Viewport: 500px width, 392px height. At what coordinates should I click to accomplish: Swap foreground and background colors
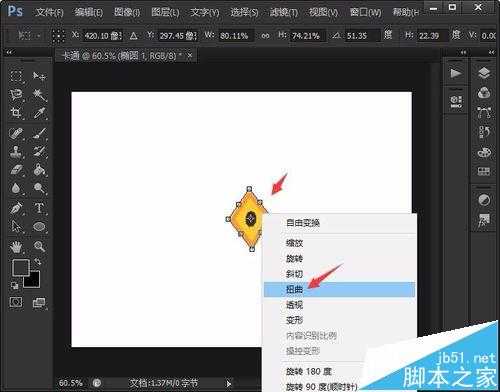tap(37, 262)
